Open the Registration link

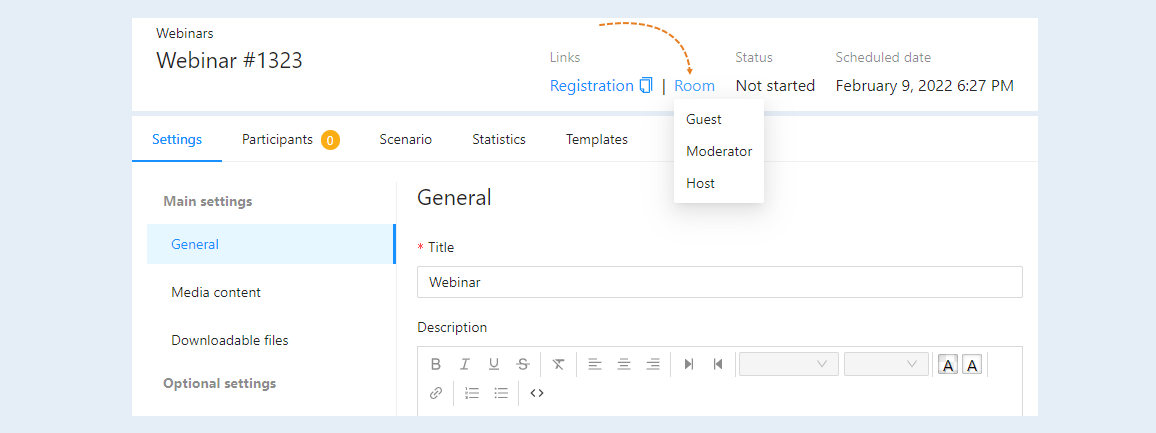point(591,86)
